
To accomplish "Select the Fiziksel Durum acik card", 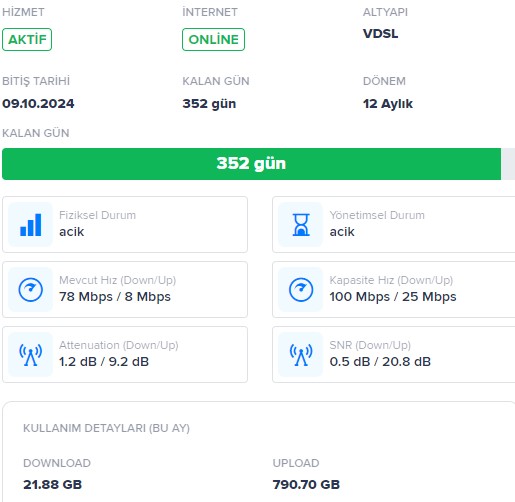I will 125,224.
